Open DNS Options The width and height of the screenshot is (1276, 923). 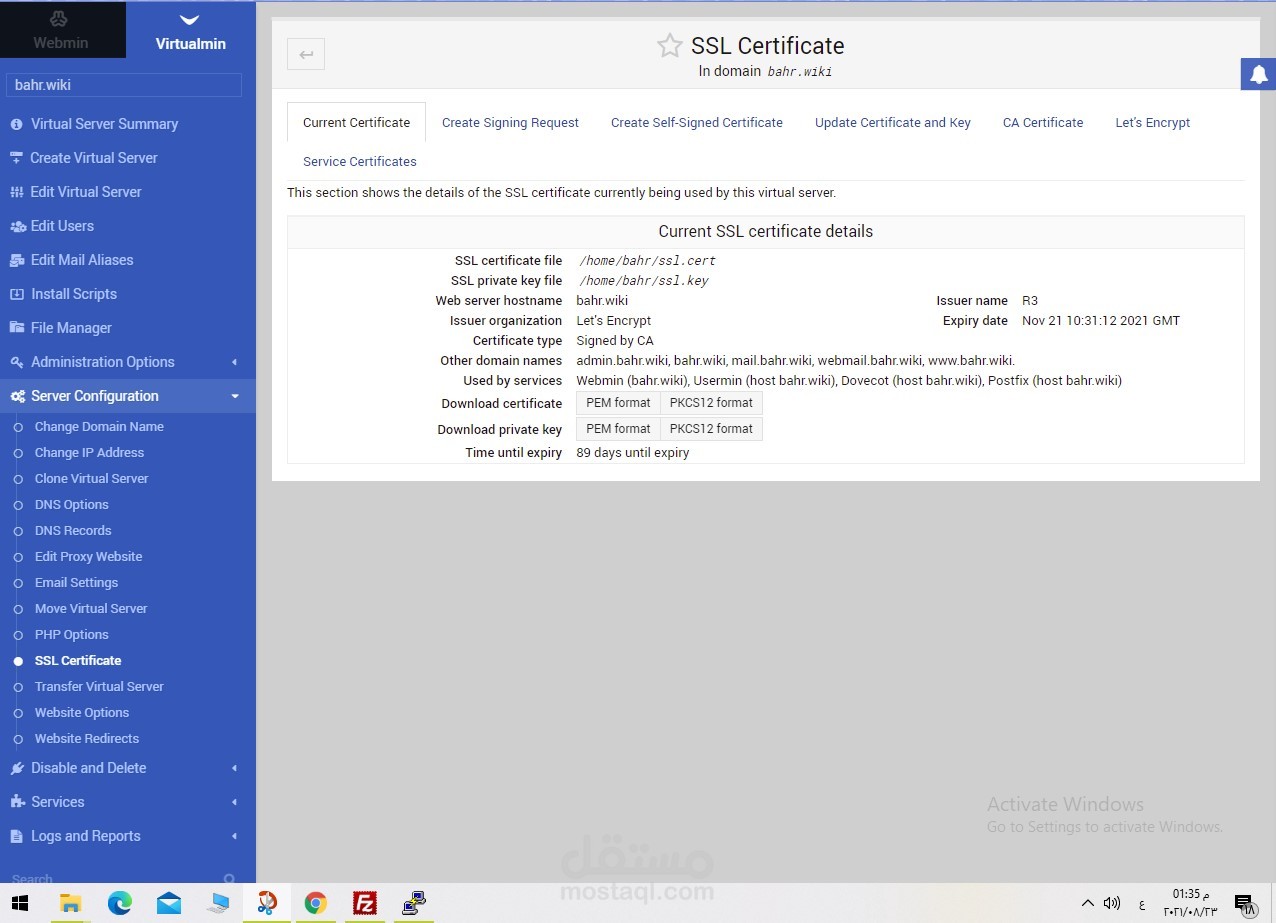(71, 505)
